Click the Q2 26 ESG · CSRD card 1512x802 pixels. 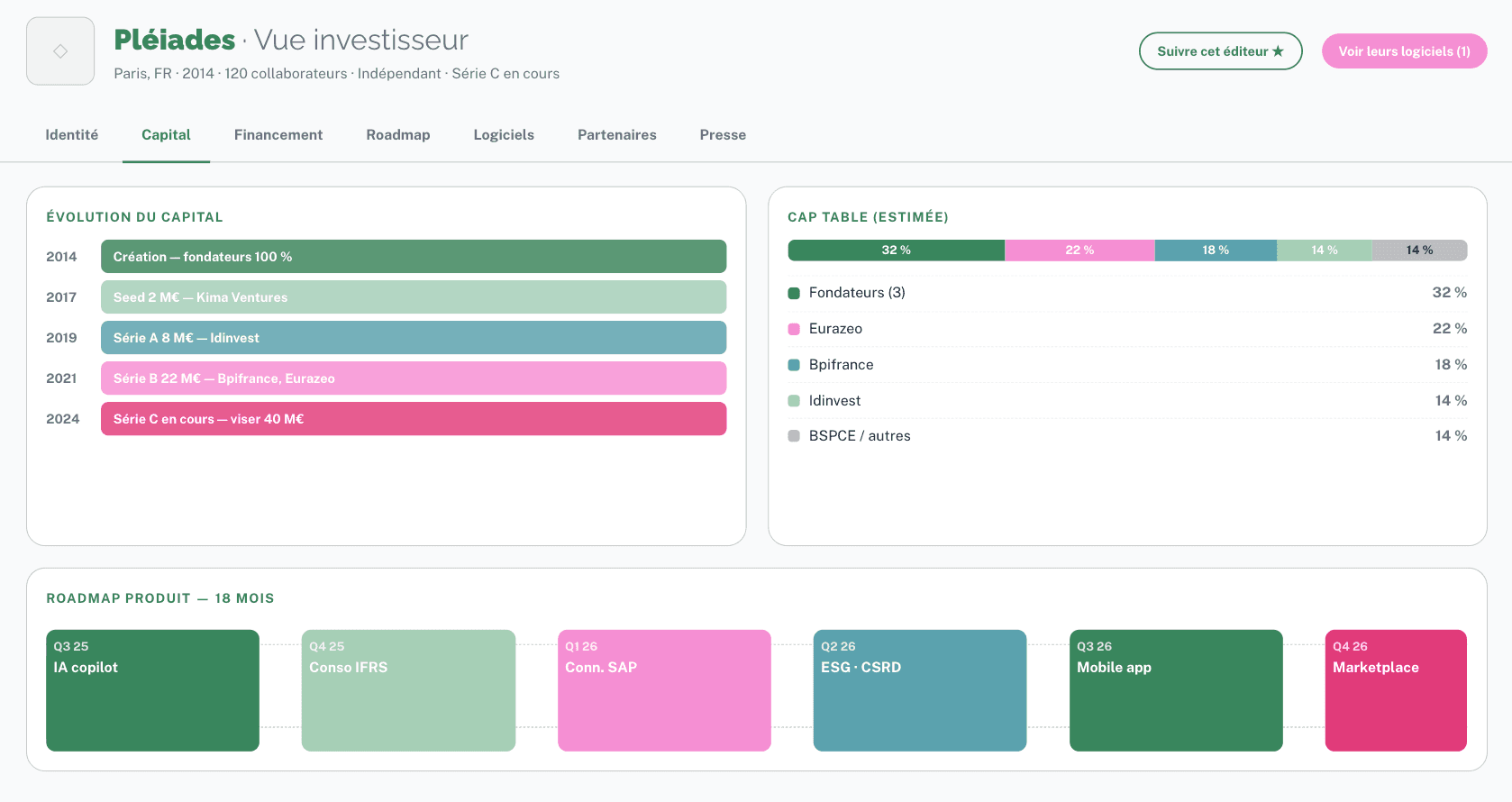click(920, 690)
